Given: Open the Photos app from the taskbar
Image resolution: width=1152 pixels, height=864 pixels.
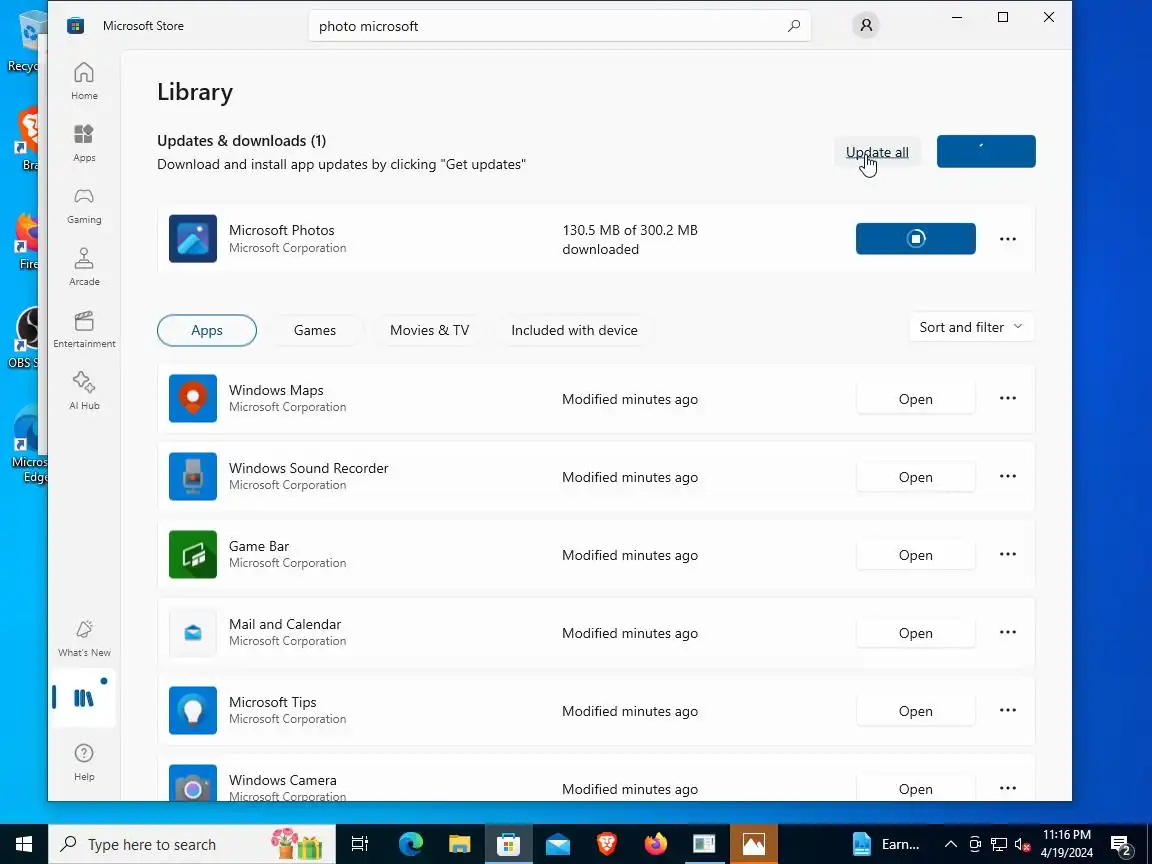Looking at the screenshot, I should pyautogui.click(x=754, y=844).
